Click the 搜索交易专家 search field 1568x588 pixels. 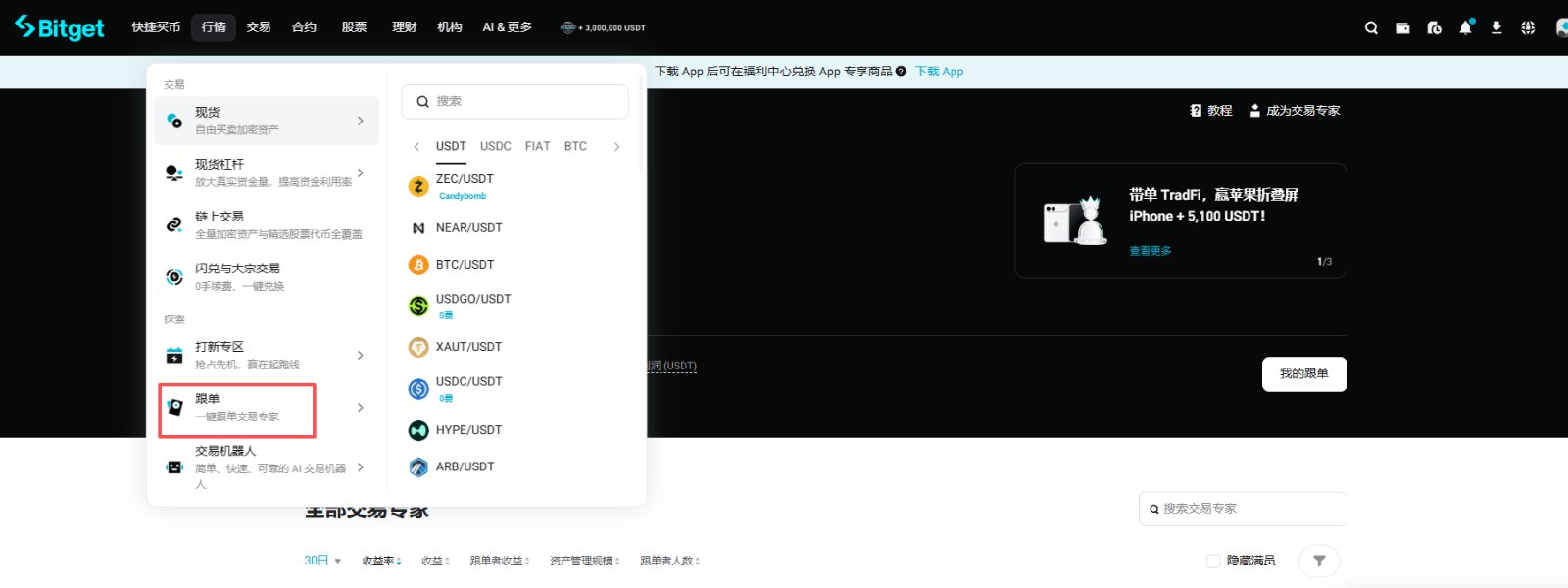(1243, 509)
